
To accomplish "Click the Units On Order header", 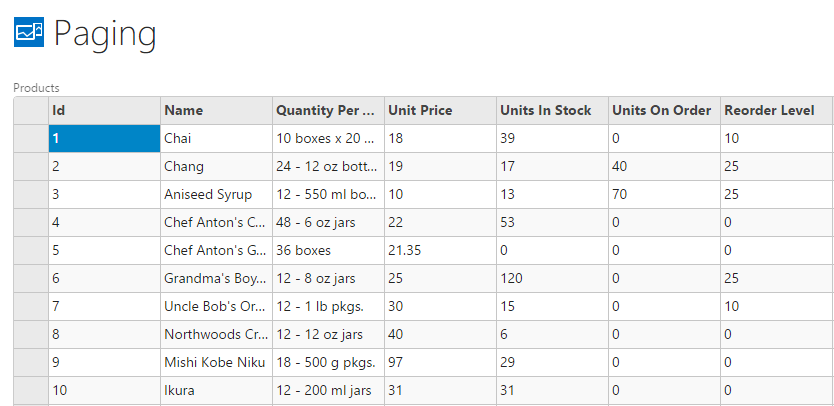I will tap(664, 110).
